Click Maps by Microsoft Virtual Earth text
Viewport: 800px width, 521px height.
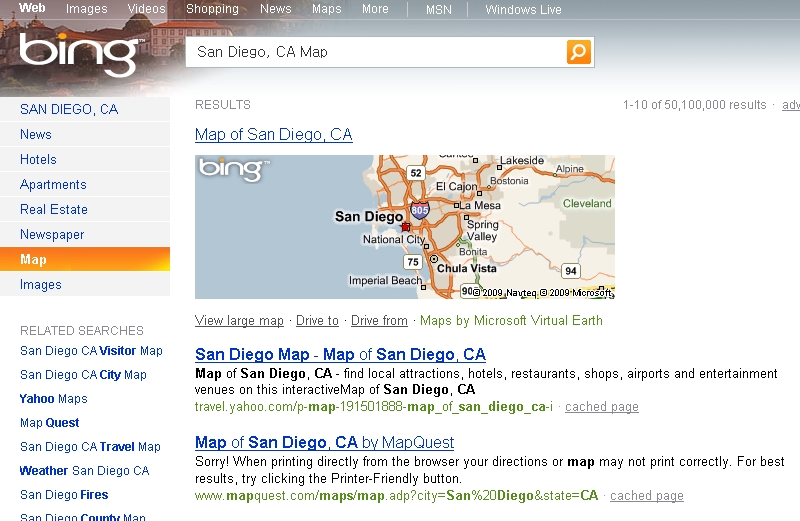511,320
